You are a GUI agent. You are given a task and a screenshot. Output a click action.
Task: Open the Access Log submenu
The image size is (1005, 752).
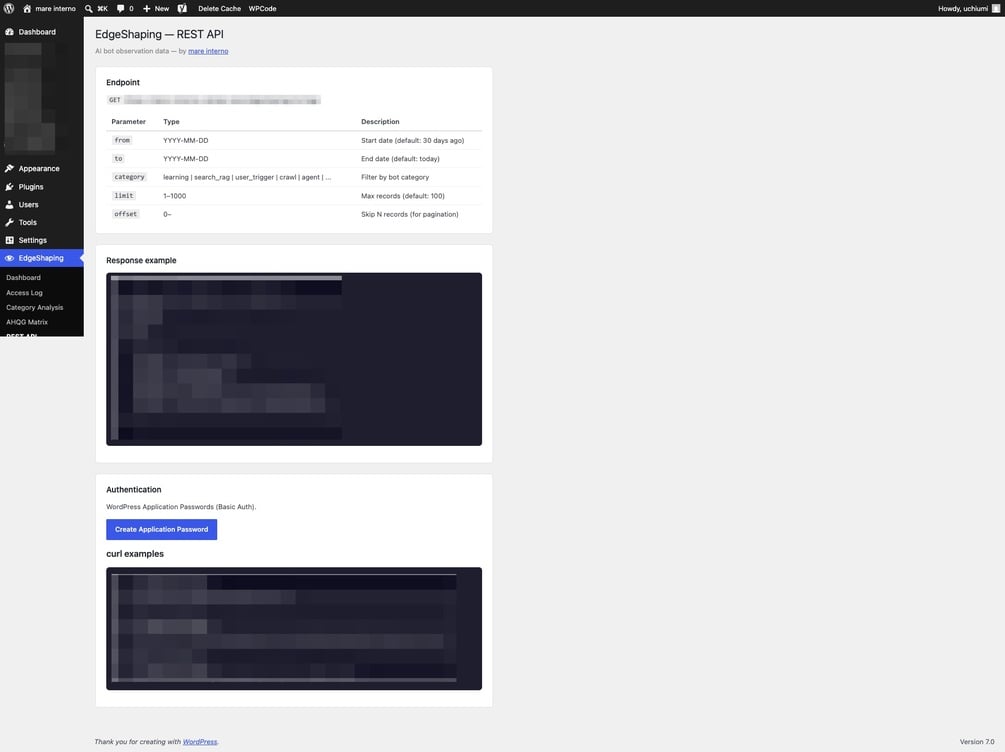click(x=24, y=292)
